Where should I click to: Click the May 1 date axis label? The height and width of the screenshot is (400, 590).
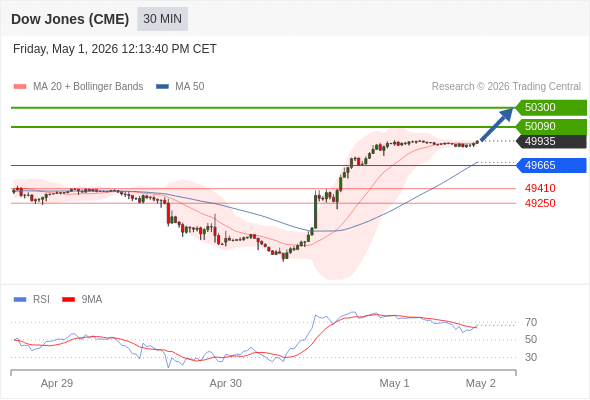(x=394, y=383)
